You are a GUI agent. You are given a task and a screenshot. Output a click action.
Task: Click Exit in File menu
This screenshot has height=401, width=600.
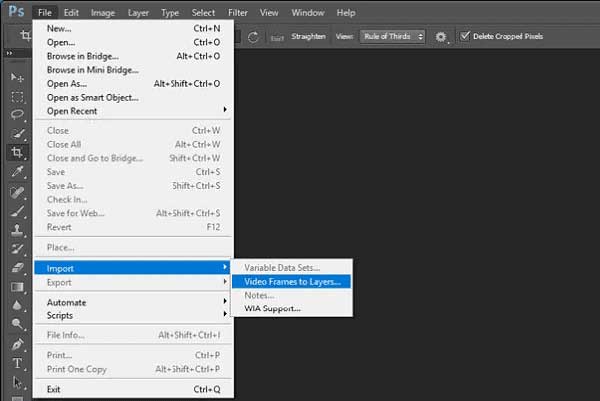click(x=132, y=389)
